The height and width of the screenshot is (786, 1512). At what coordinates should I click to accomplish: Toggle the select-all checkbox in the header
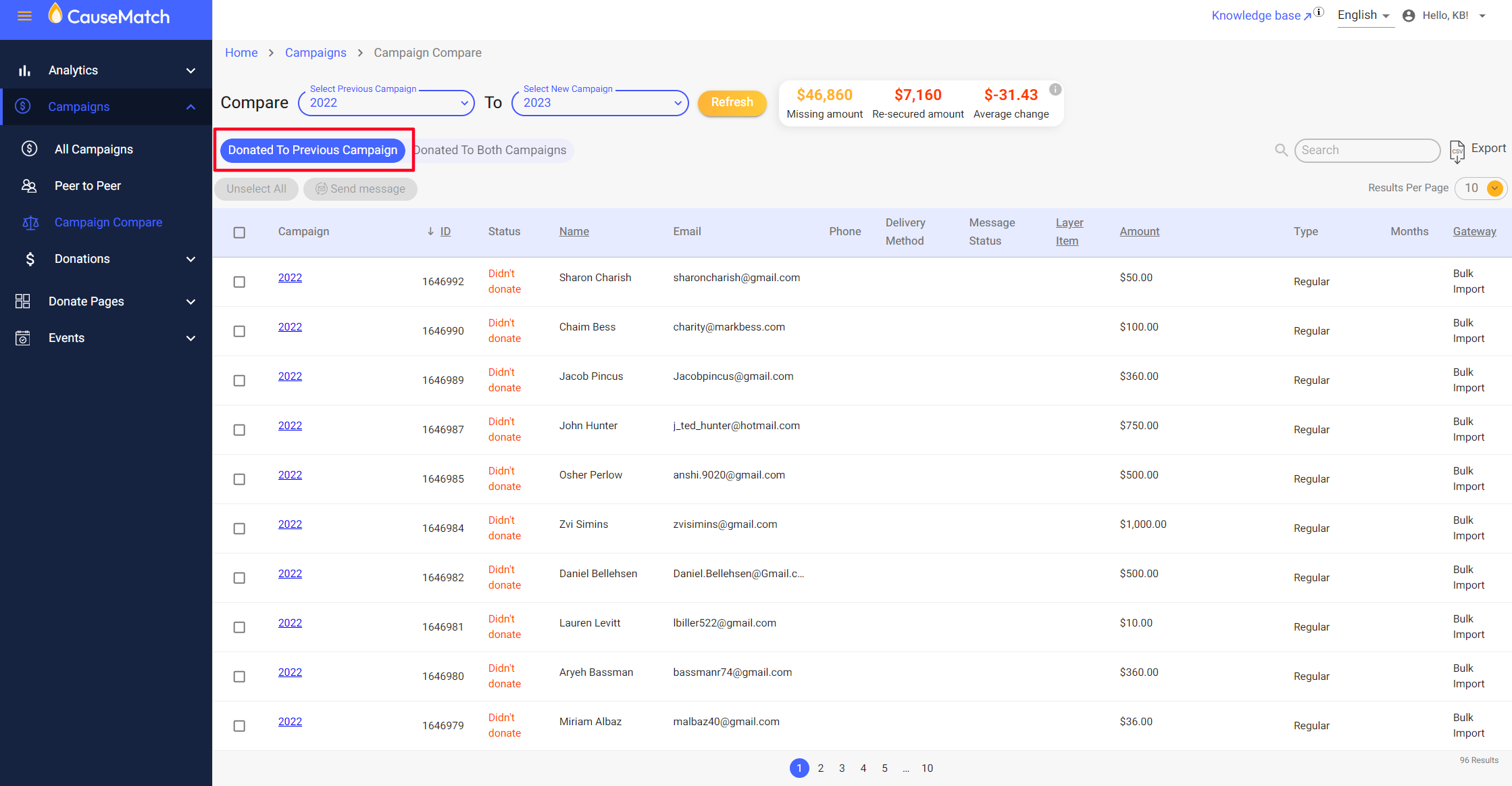click(x=239, y=232)
